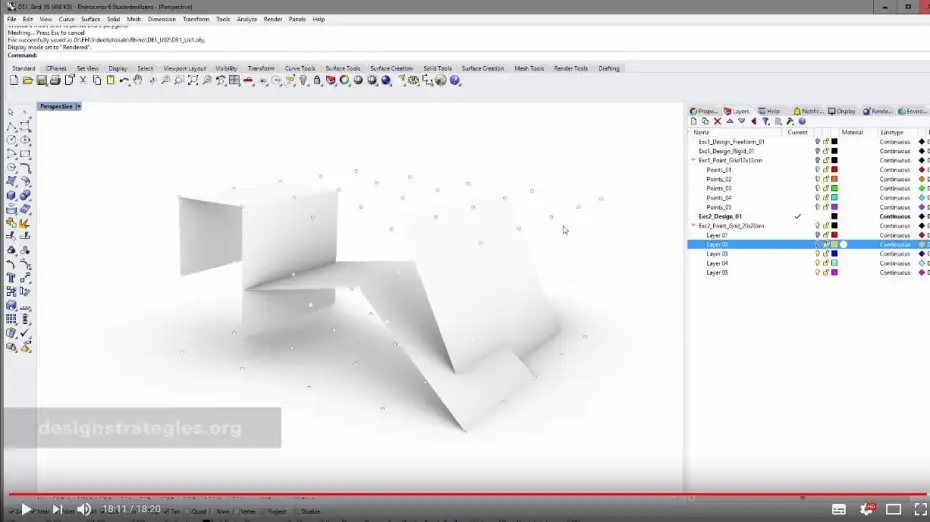
Task: Click the New layer icon in Layers panel
Action: [x=694, y=121]
